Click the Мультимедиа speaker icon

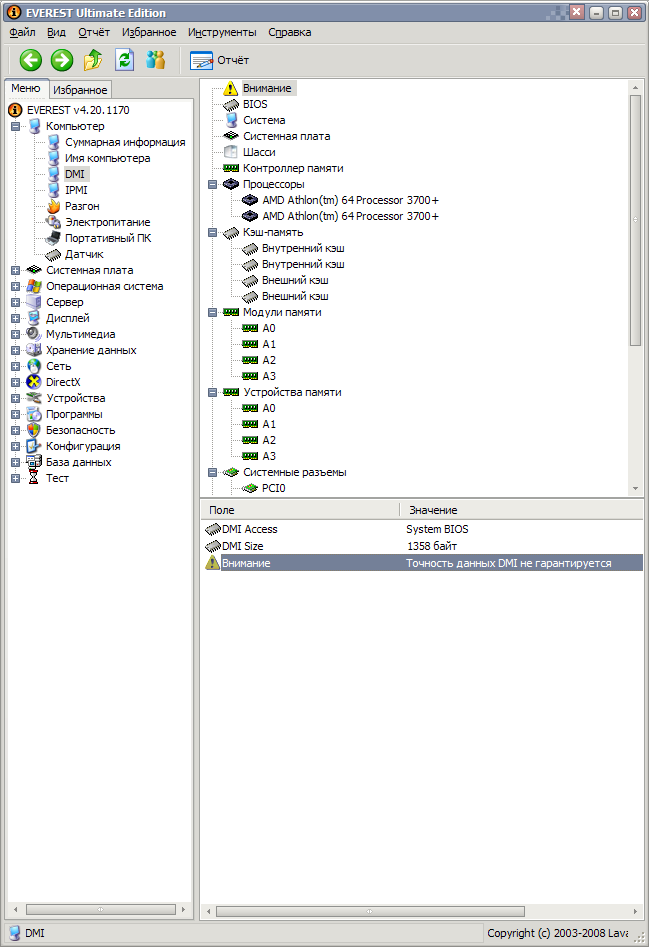(x=34, y=334)
